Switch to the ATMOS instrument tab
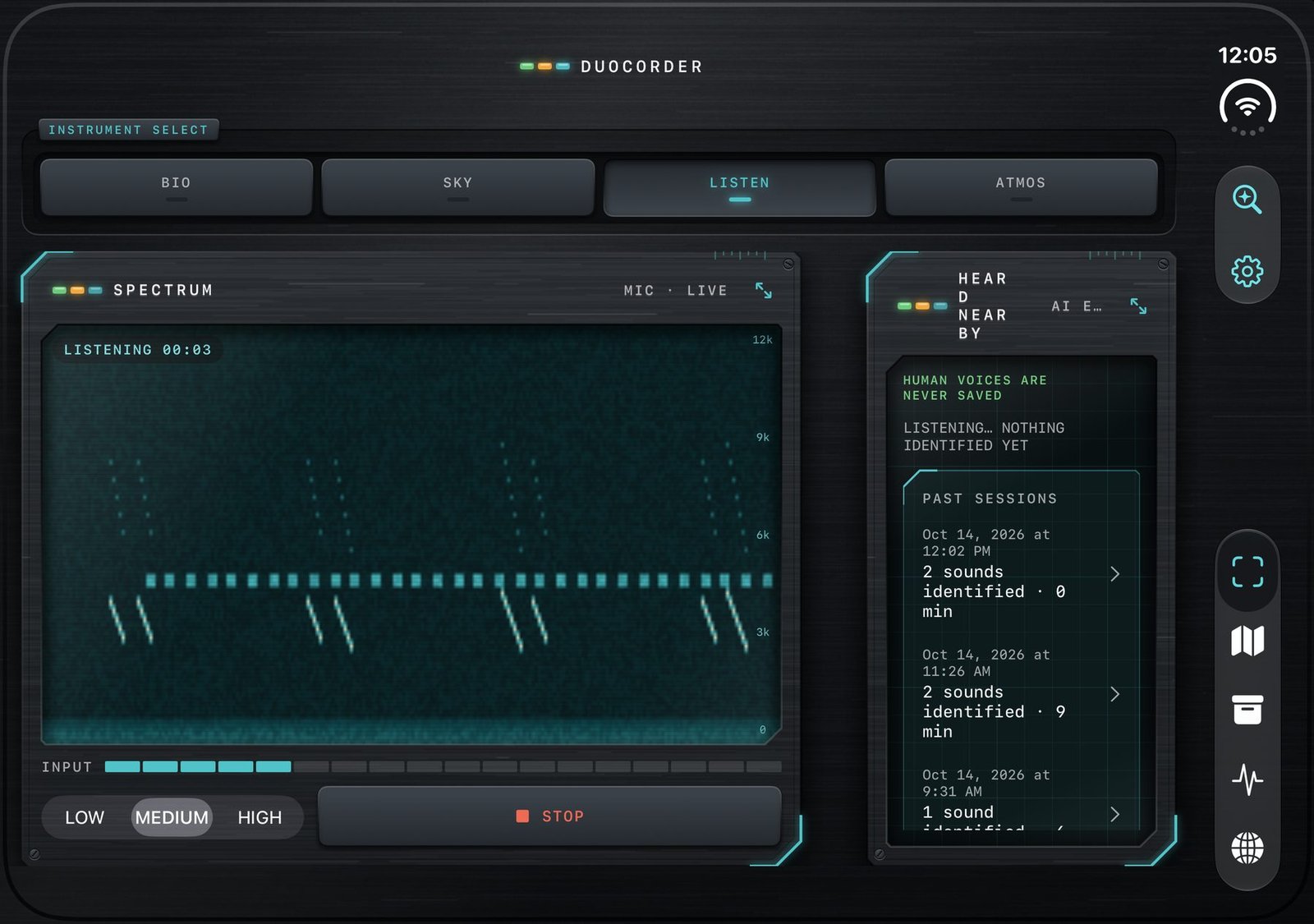 tap(1021, 187)
